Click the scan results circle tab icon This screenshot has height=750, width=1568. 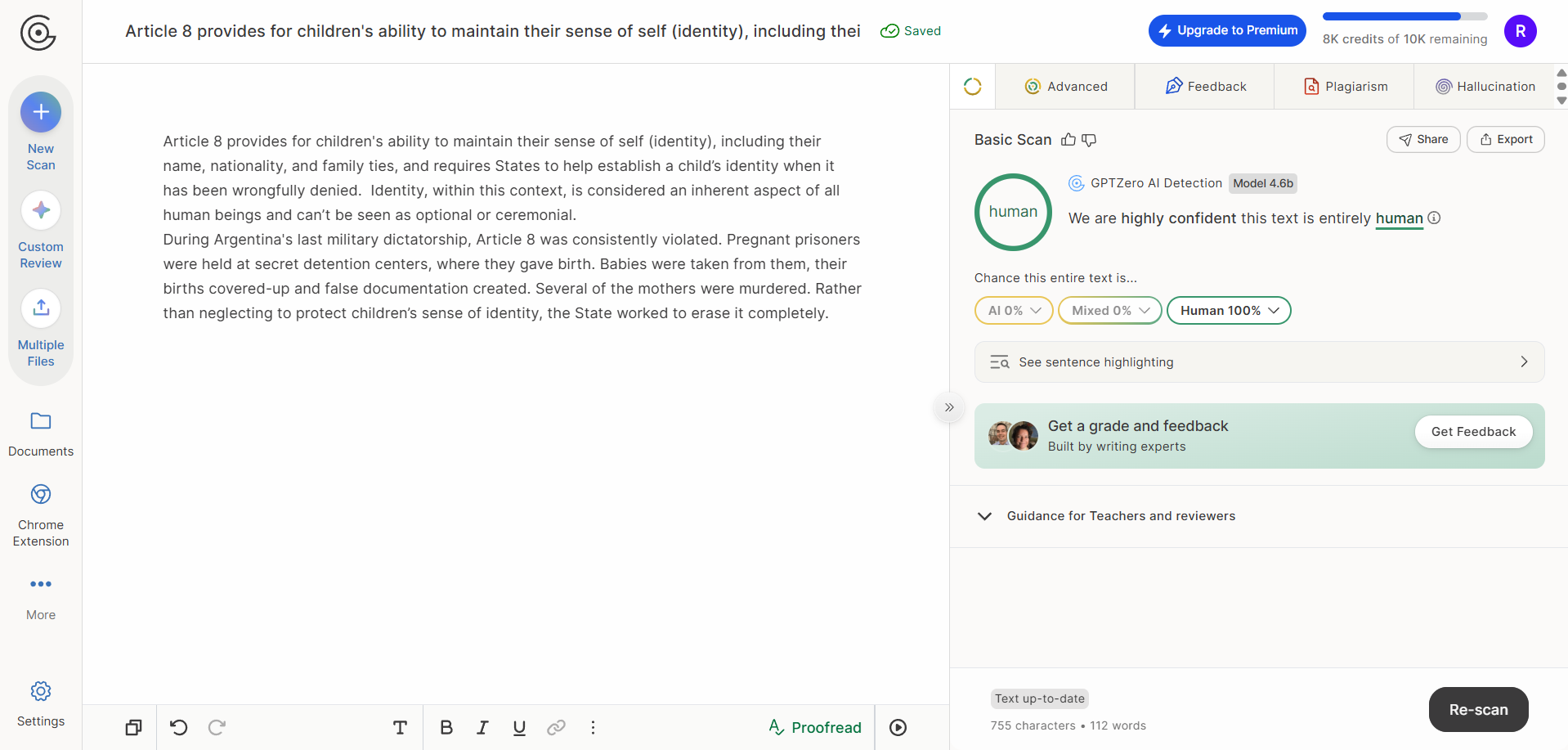[972, 87]
